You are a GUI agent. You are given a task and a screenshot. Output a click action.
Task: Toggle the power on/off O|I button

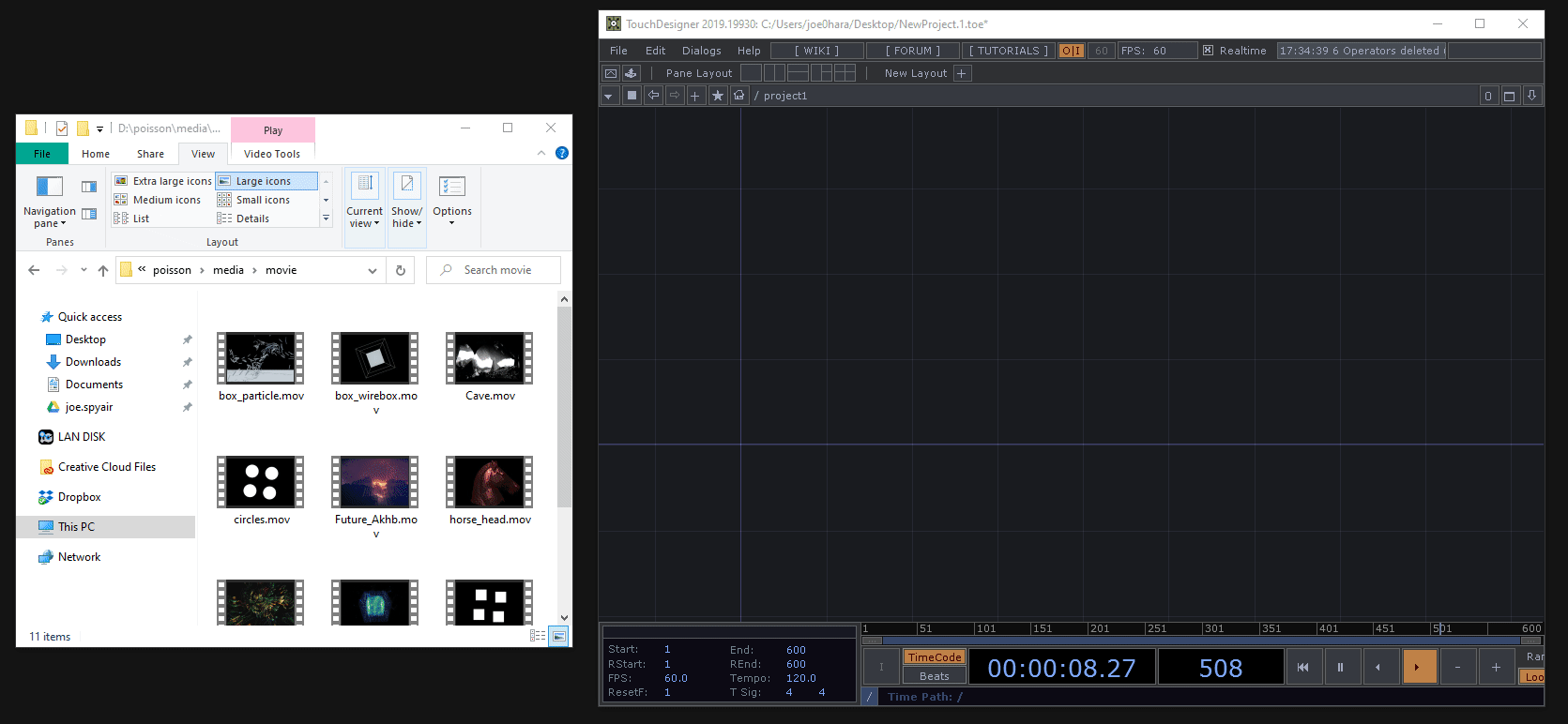1071,51
